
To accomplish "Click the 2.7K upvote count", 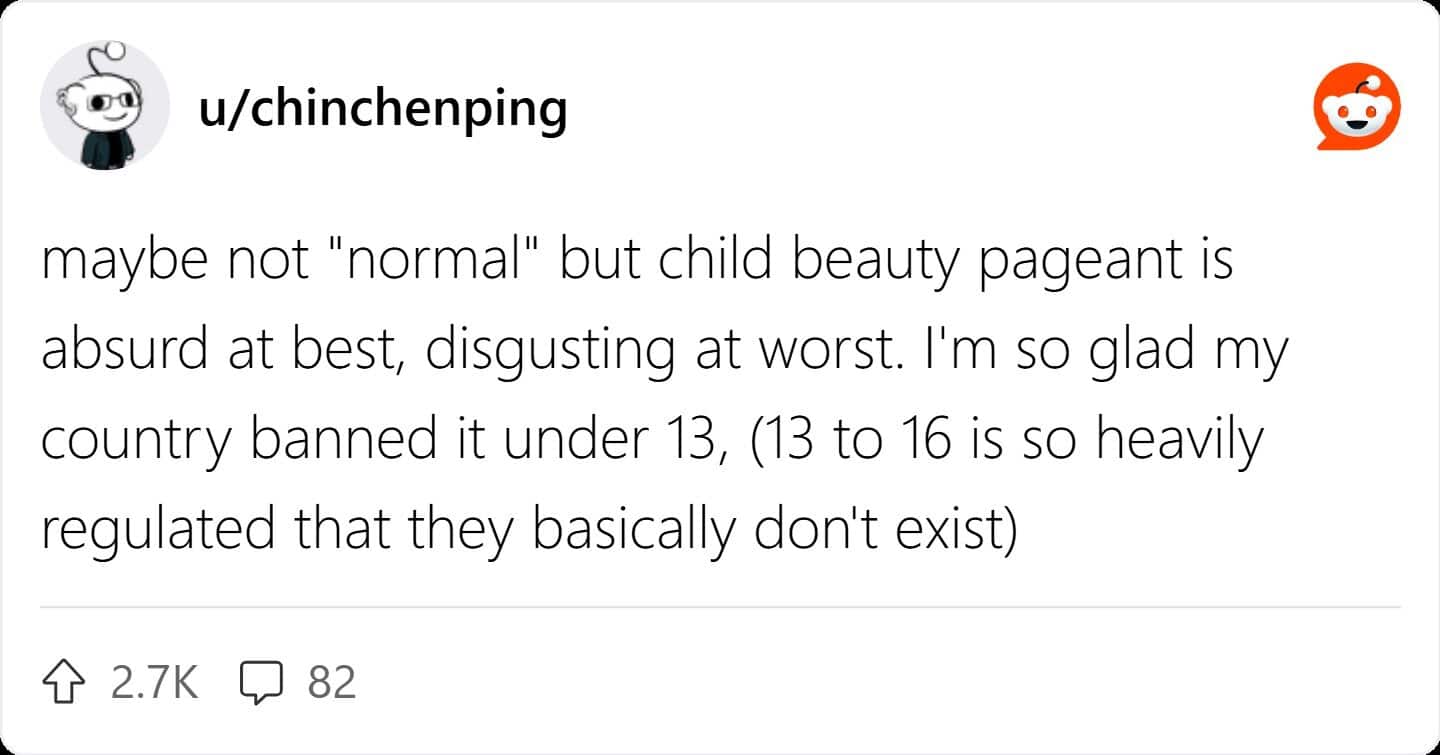I will pyautogui.click(x=154, y=683).
